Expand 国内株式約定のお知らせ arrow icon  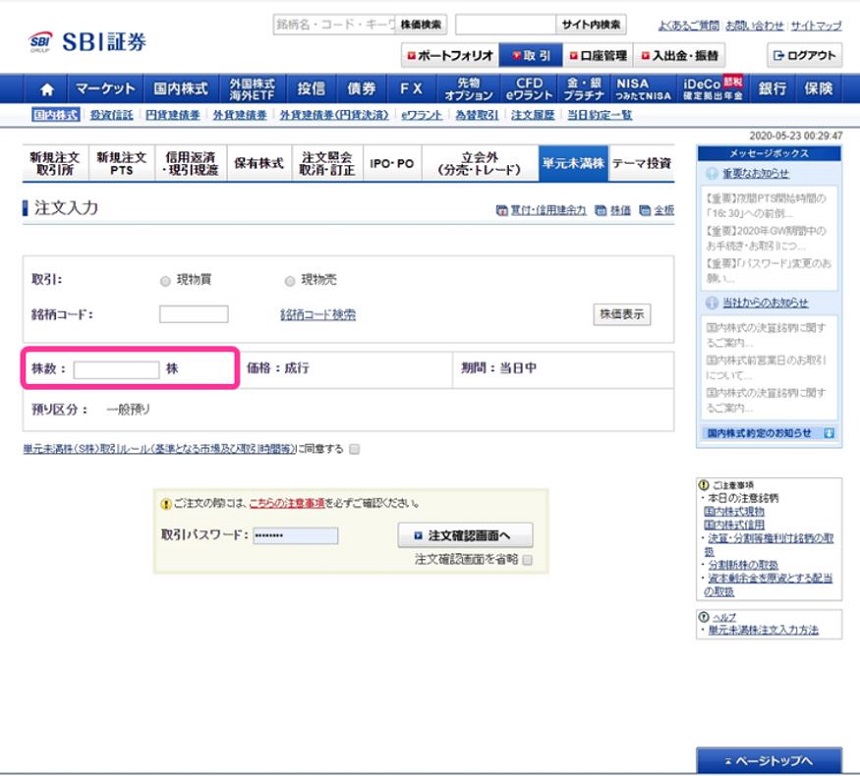[829, 433]
